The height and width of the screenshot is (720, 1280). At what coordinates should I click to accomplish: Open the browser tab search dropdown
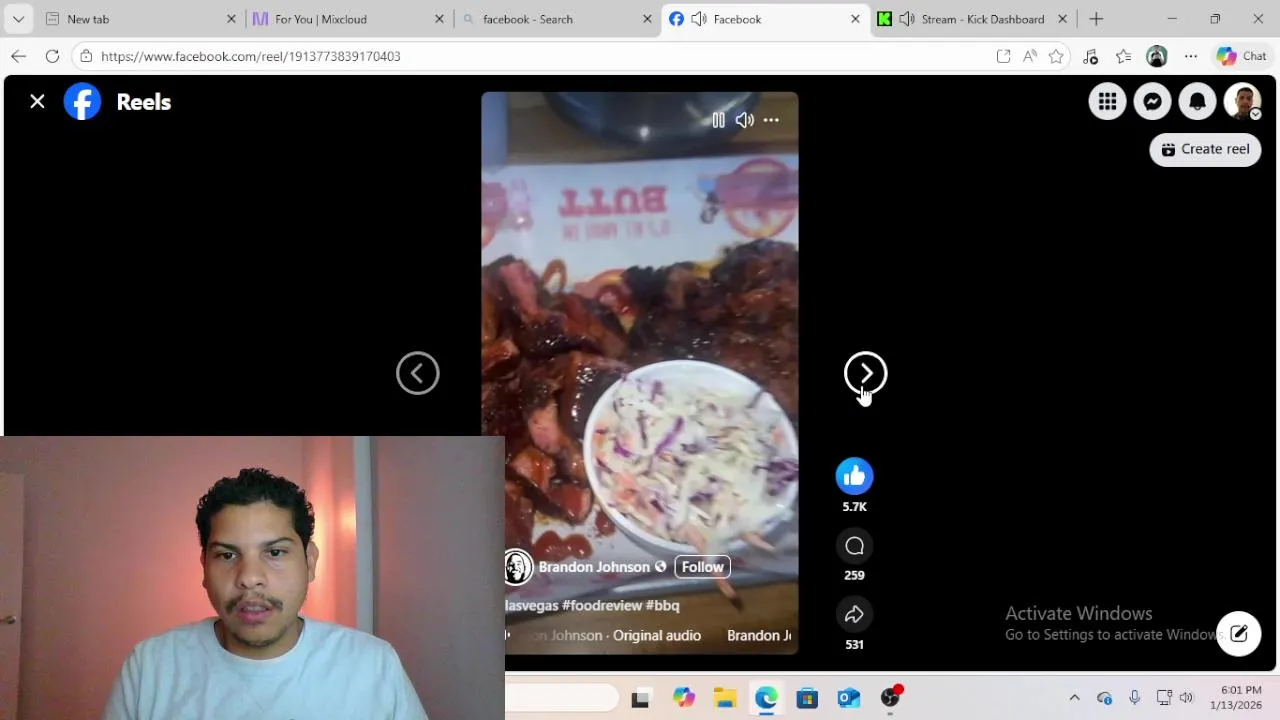tap(18, 19)
